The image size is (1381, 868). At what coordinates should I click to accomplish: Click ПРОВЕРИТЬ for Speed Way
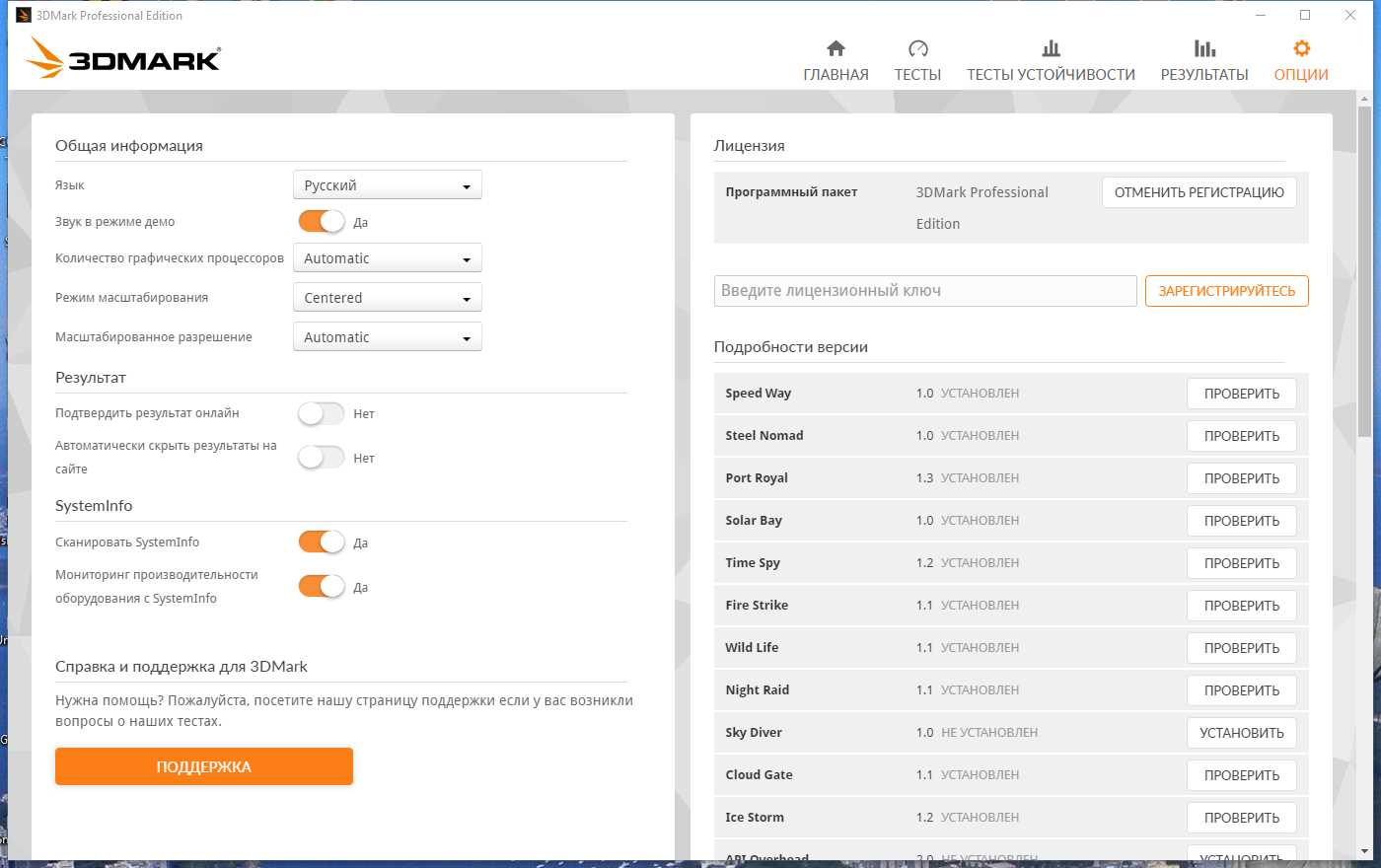(1242, 394)
